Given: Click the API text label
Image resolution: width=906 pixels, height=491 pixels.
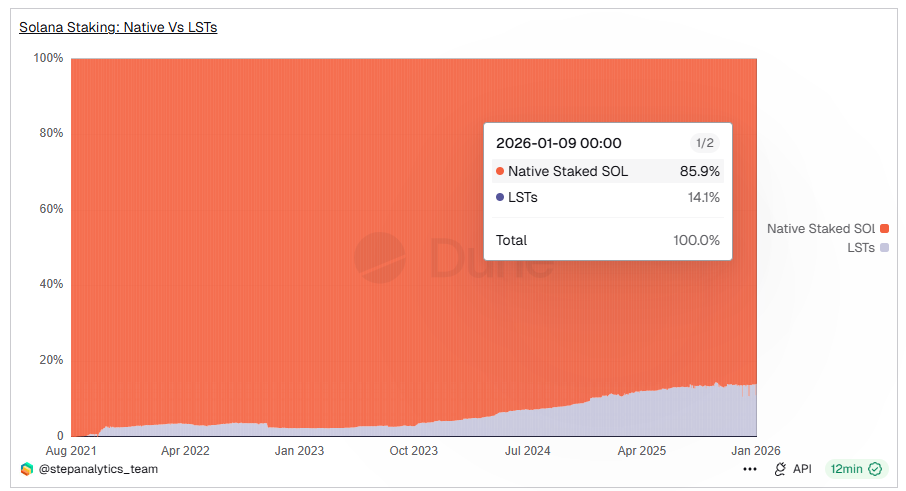Looking at the screenshot, I should pos(802,468).
